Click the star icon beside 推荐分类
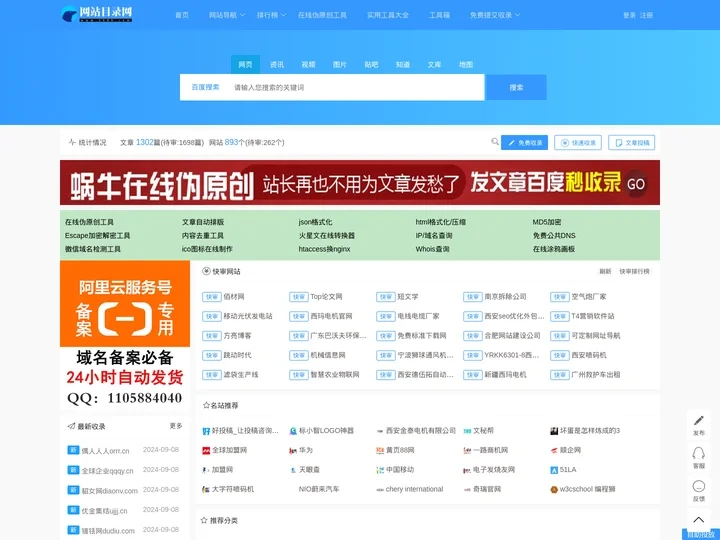The height and width of the screenshot is (540, 720). pos(204,520)
